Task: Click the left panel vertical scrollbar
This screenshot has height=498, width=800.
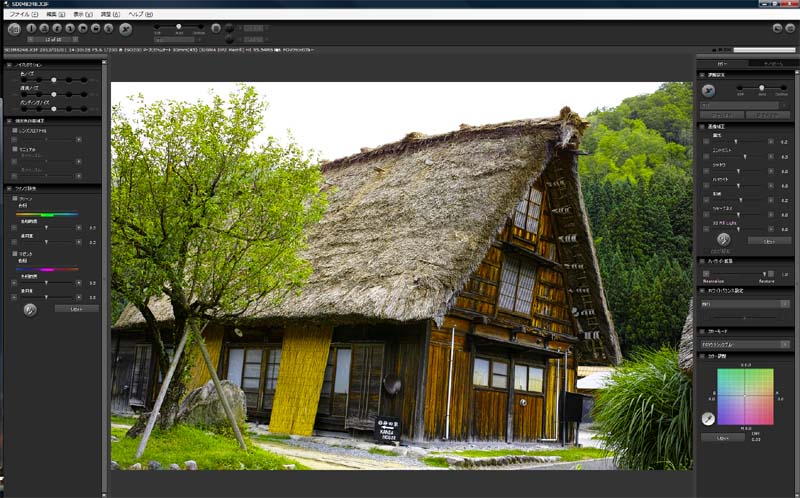Action: point(104,278)
